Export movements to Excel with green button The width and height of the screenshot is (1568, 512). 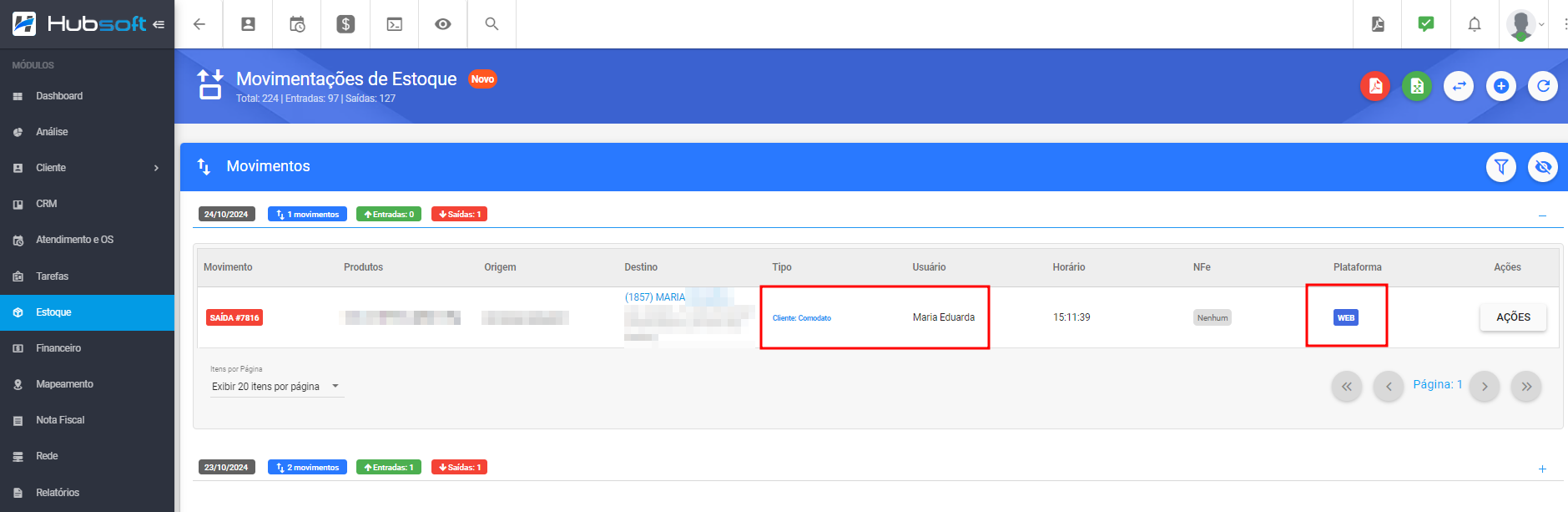(1417, 86)
